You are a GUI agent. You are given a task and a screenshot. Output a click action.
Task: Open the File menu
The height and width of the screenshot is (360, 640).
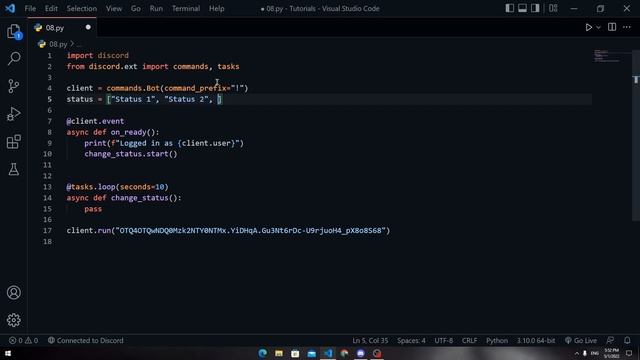[x=30, y=9]
